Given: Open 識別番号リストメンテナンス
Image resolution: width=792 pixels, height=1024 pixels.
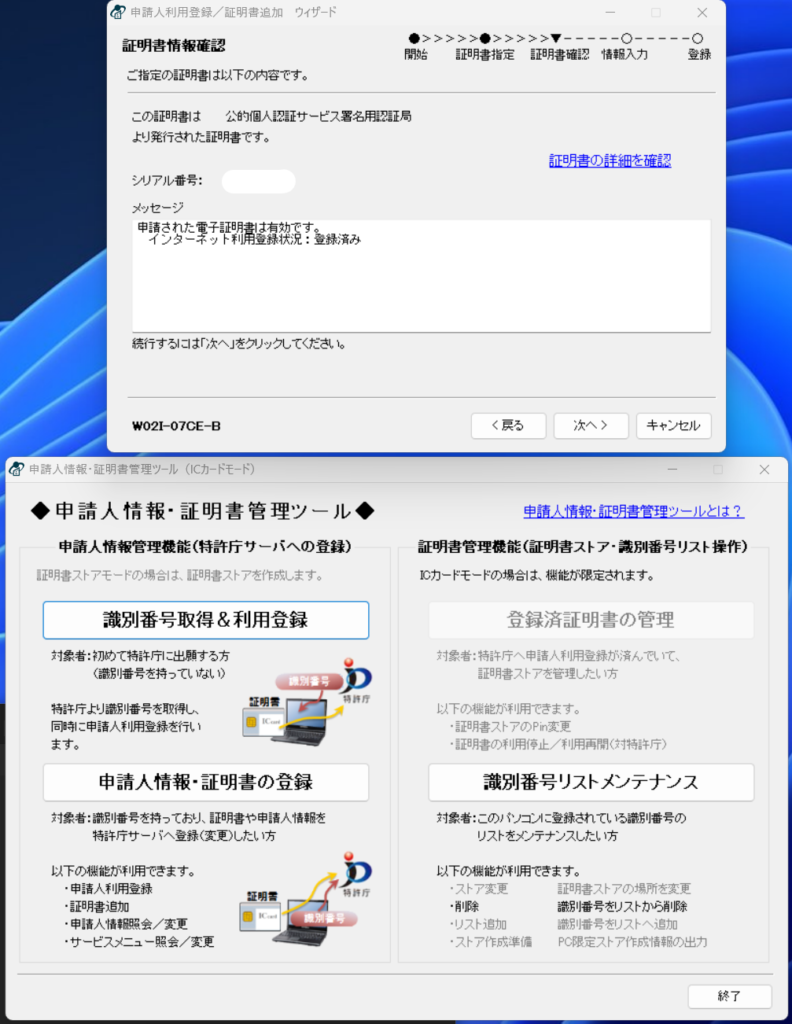Looking at the screenshot, I should (591, 782).
